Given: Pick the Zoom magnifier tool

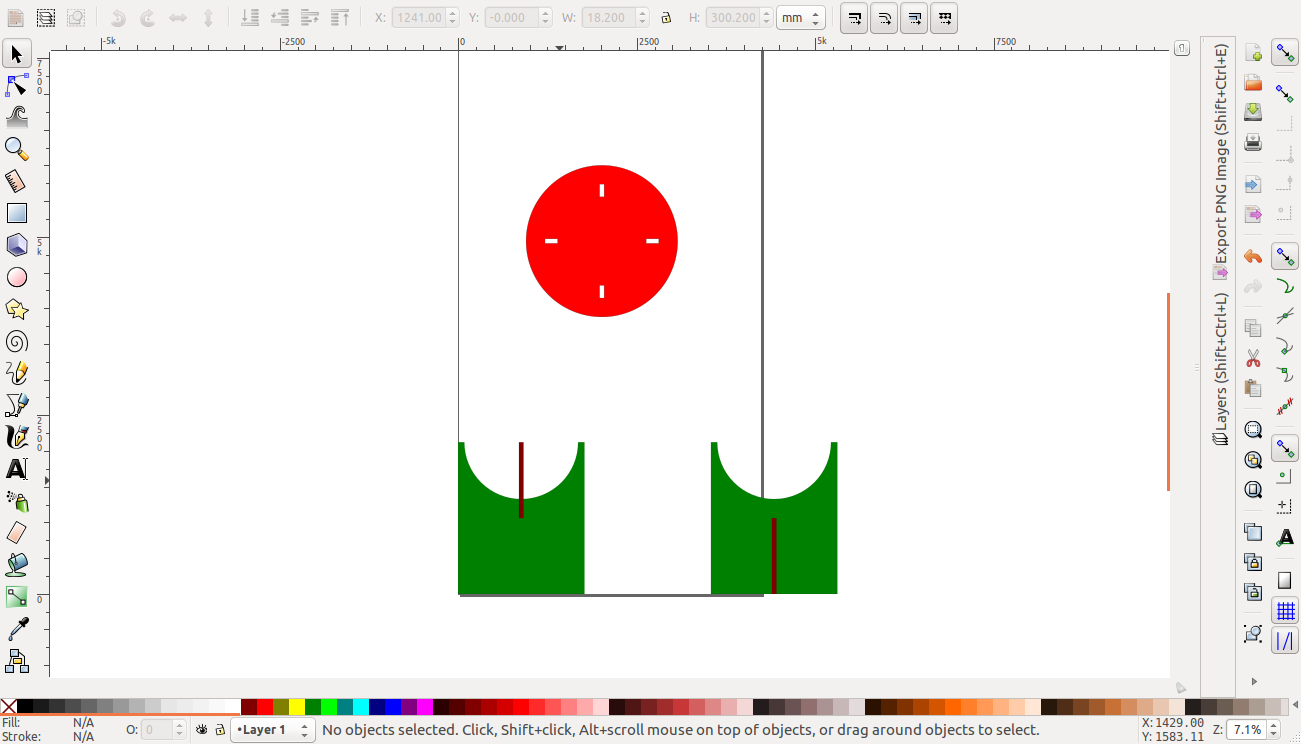Looking at the screenshot, I should point(17,149).
